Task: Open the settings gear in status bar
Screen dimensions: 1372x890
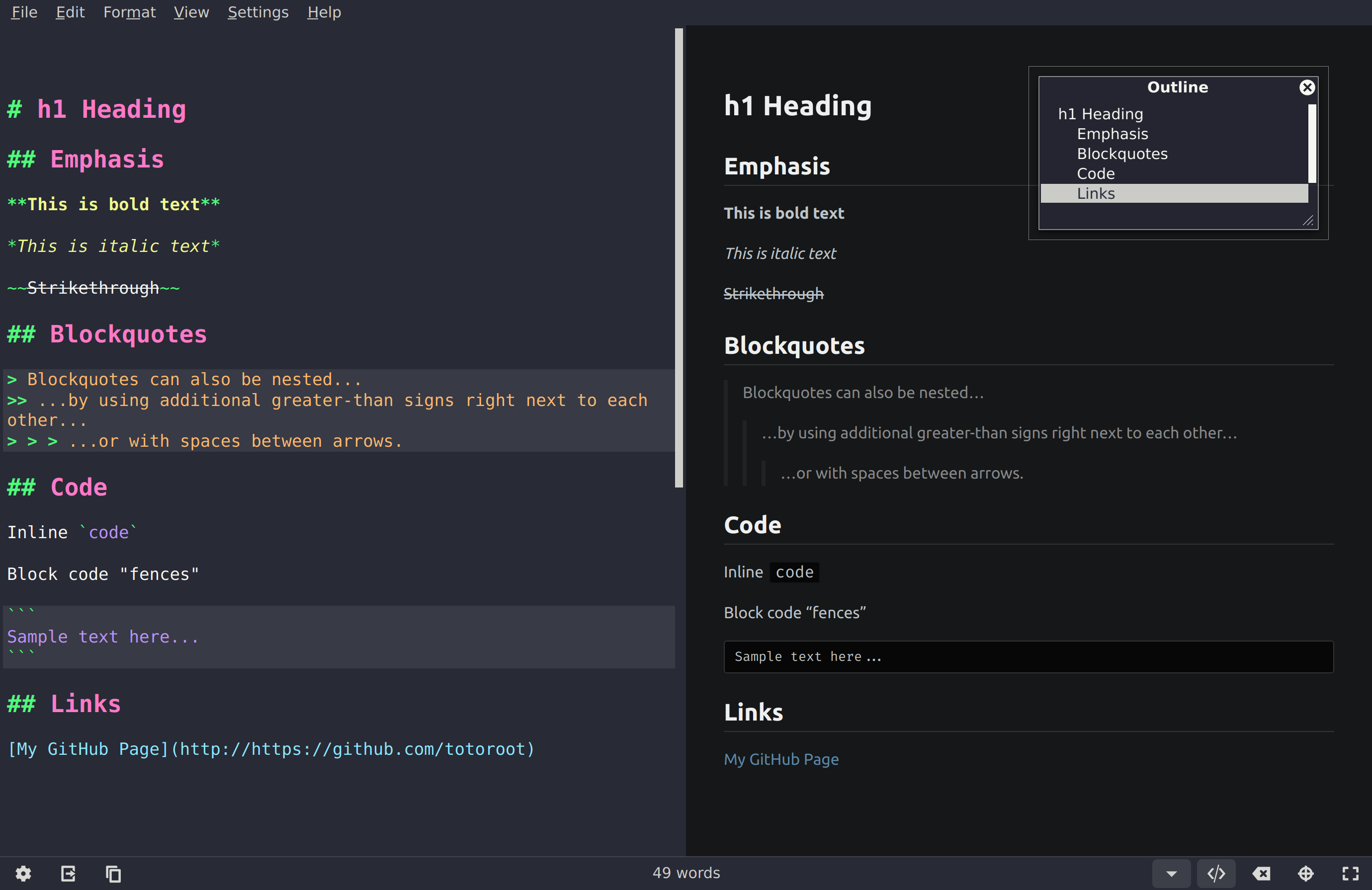Action: (x=23, y=874)
